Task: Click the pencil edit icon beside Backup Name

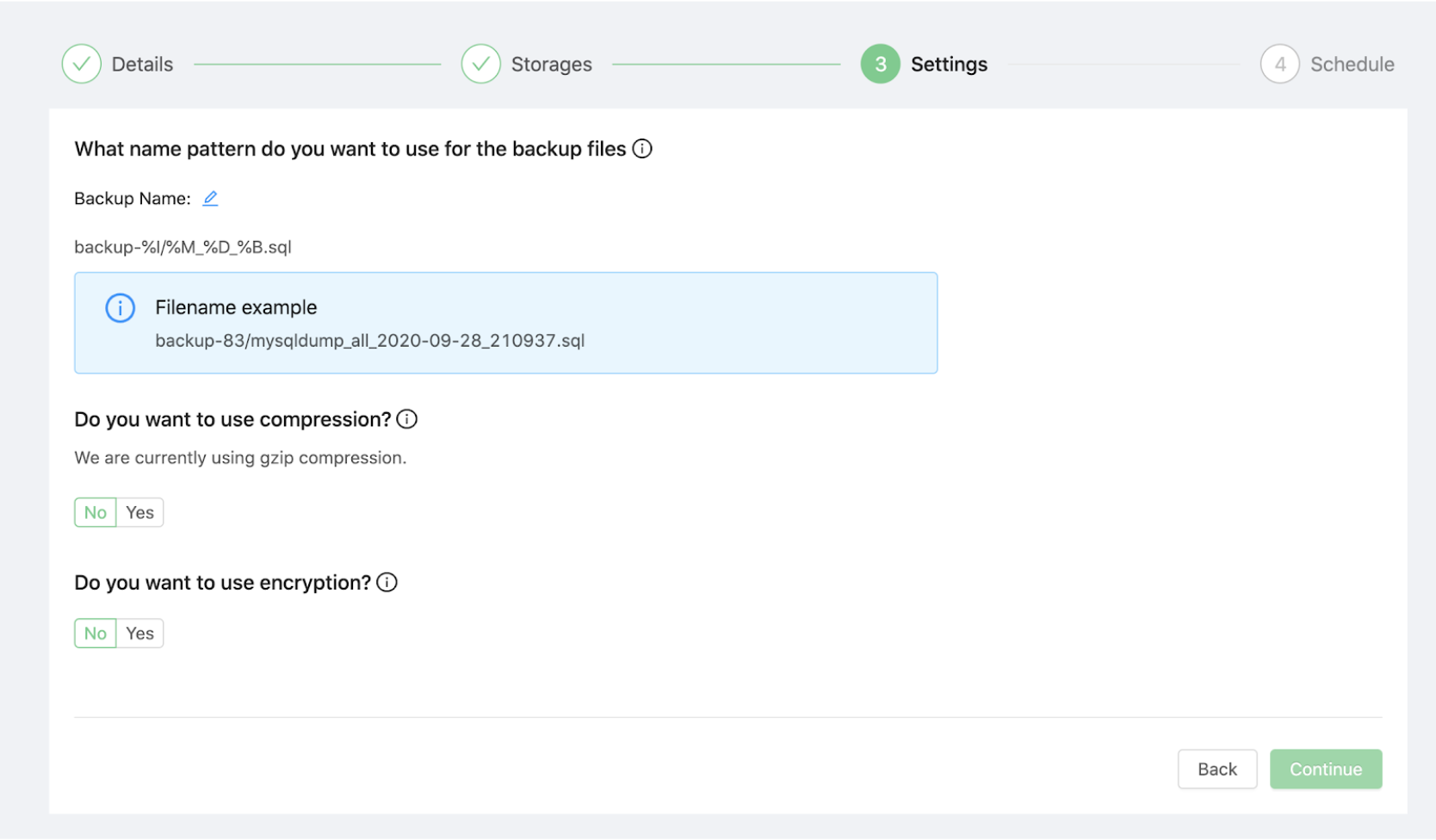Action: pyautogui.click(x=210, y=199)
